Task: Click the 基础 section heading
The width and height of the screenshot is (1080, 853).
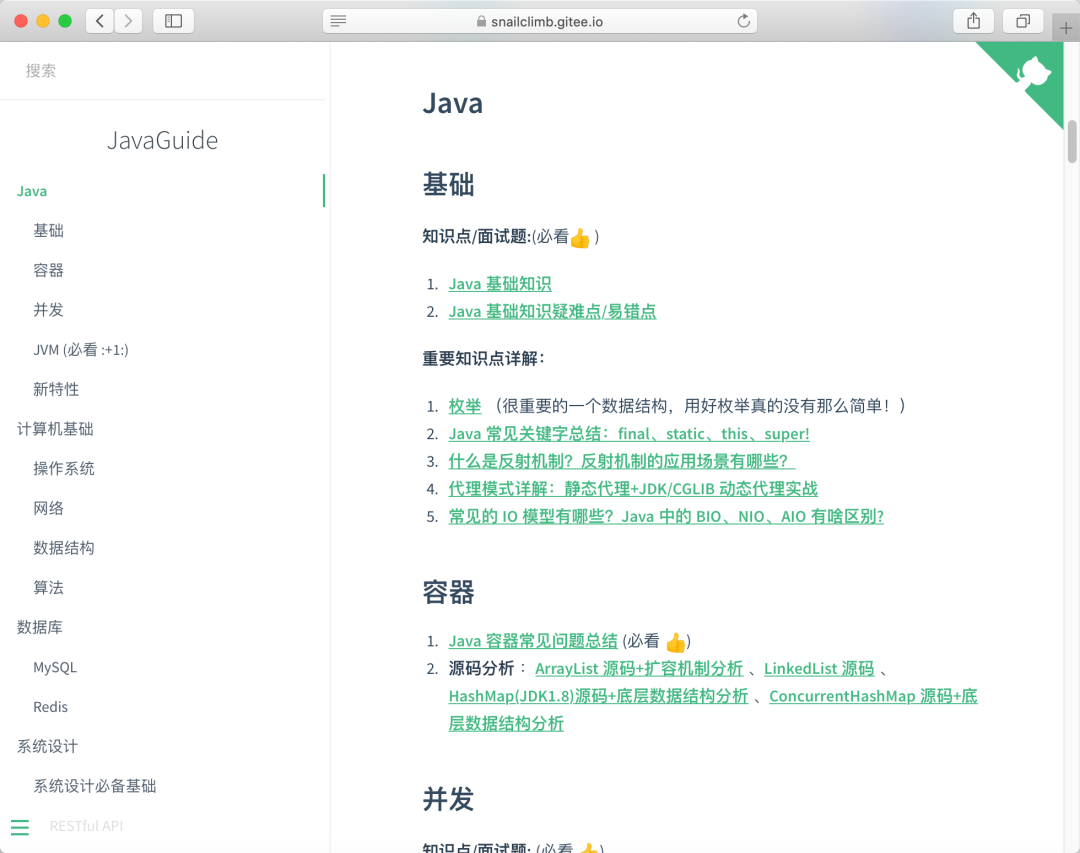Action: (x=448, y=185)
